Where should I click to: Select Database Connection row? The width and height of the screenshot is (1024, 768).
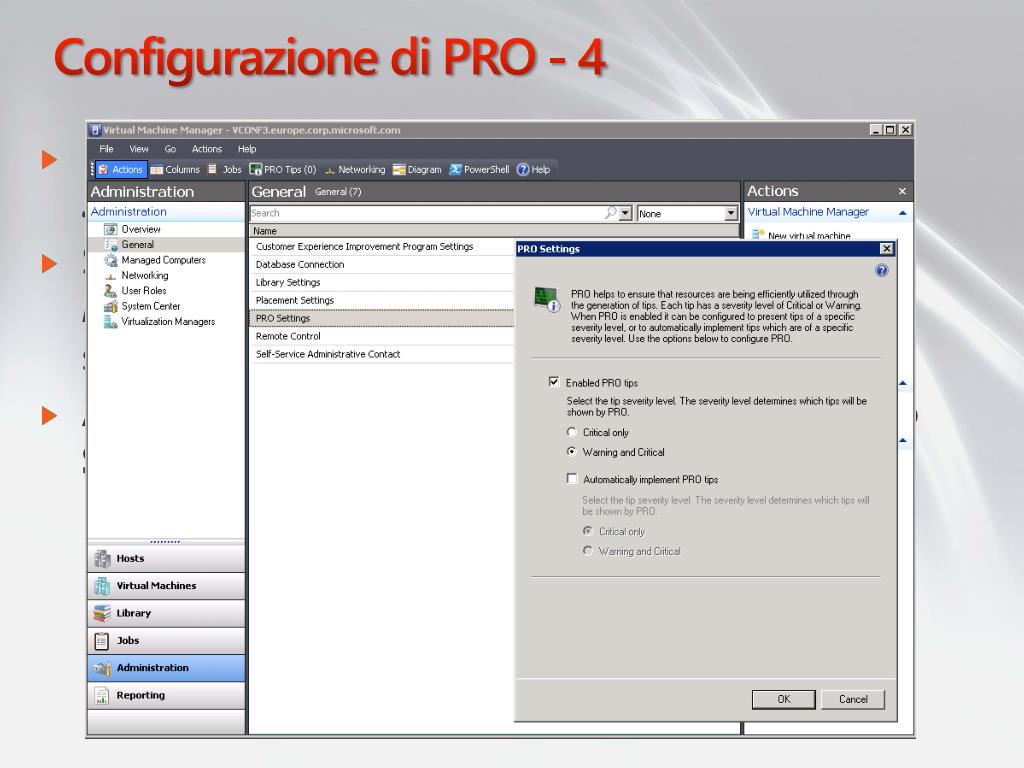click(x=383, y=264)
